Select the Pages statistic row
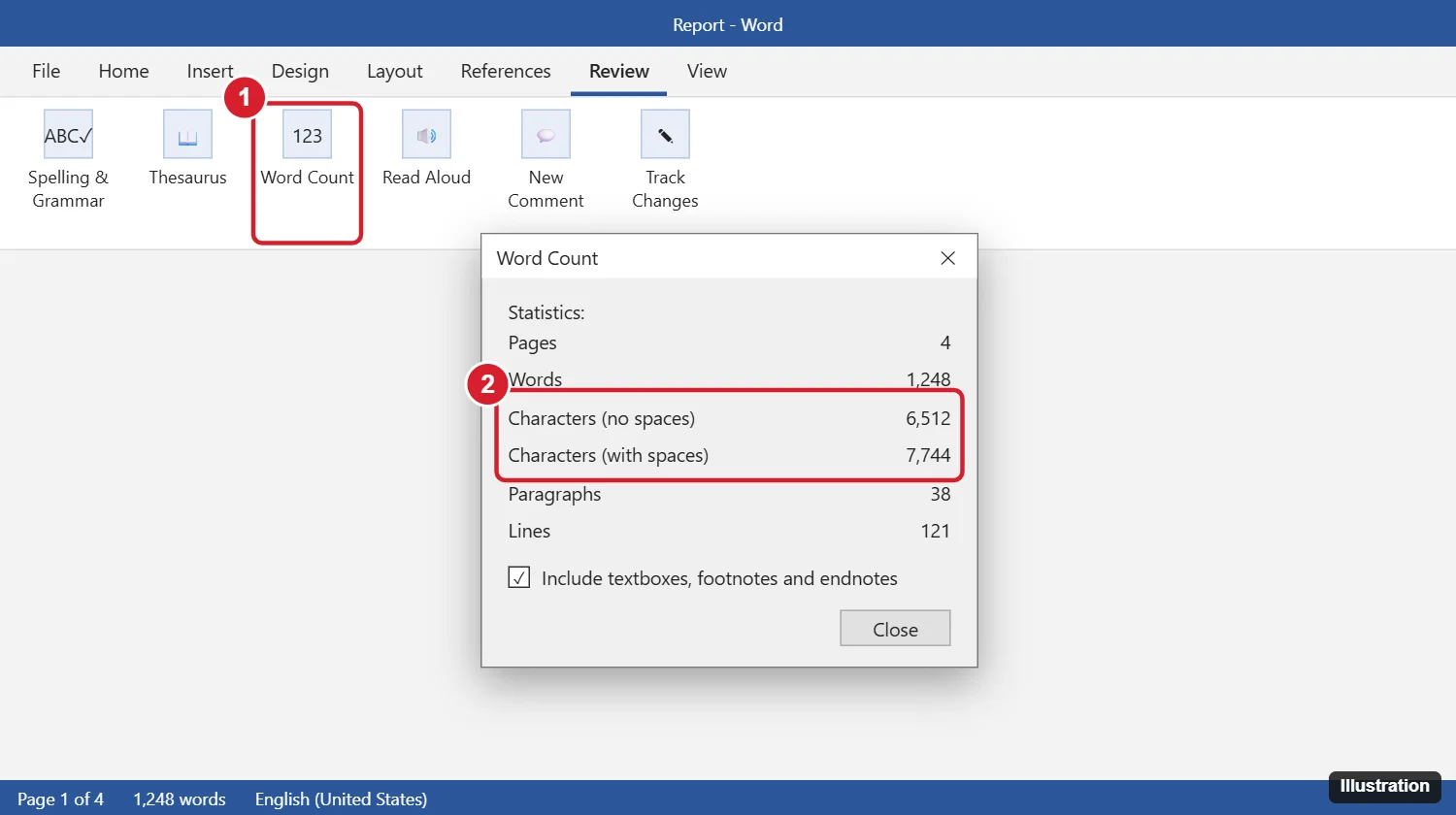1456x815 pixels. pos(729,342)
